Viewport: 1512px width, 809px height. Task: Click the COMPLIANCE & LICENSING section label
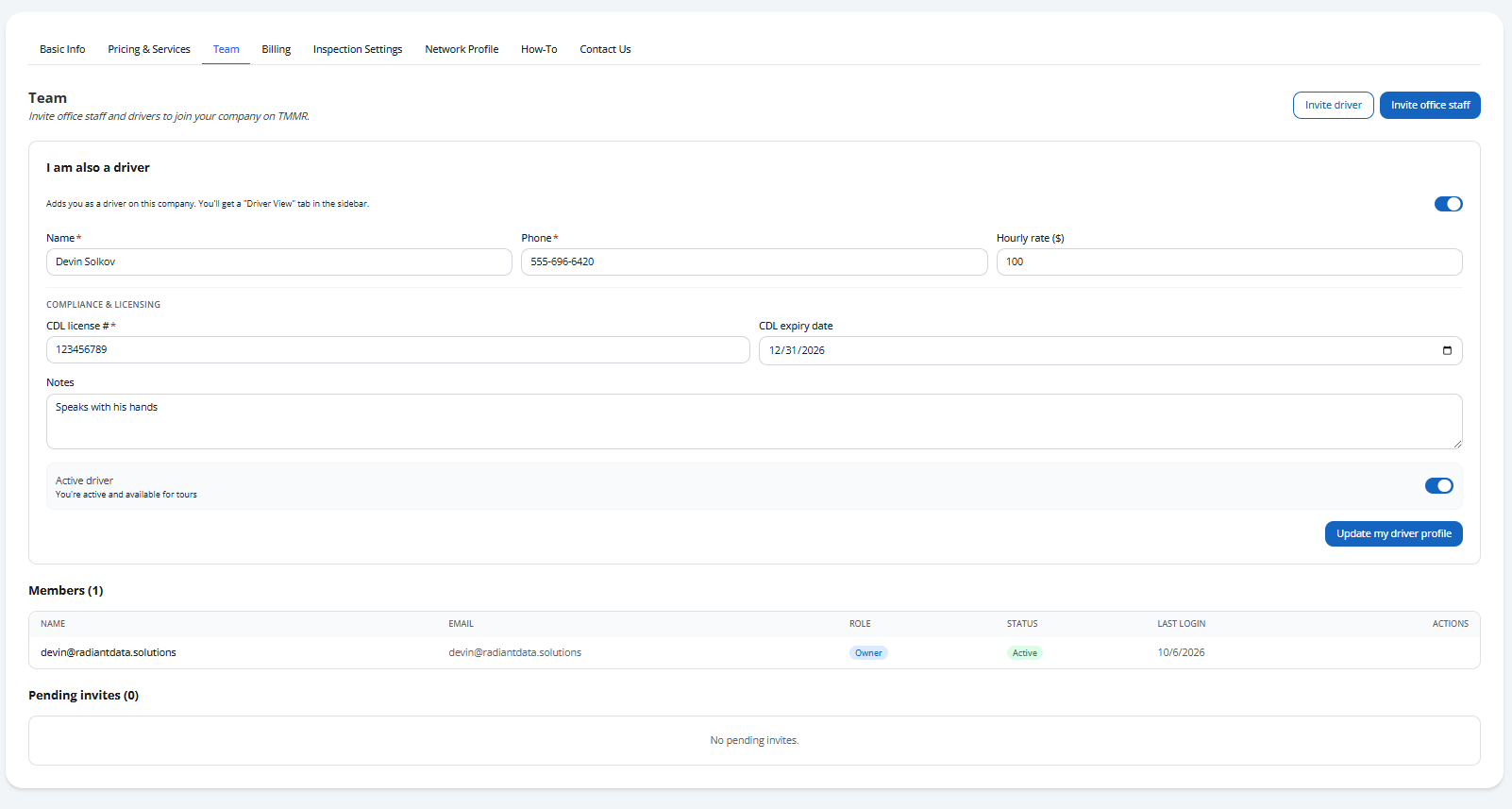point(103,305)
